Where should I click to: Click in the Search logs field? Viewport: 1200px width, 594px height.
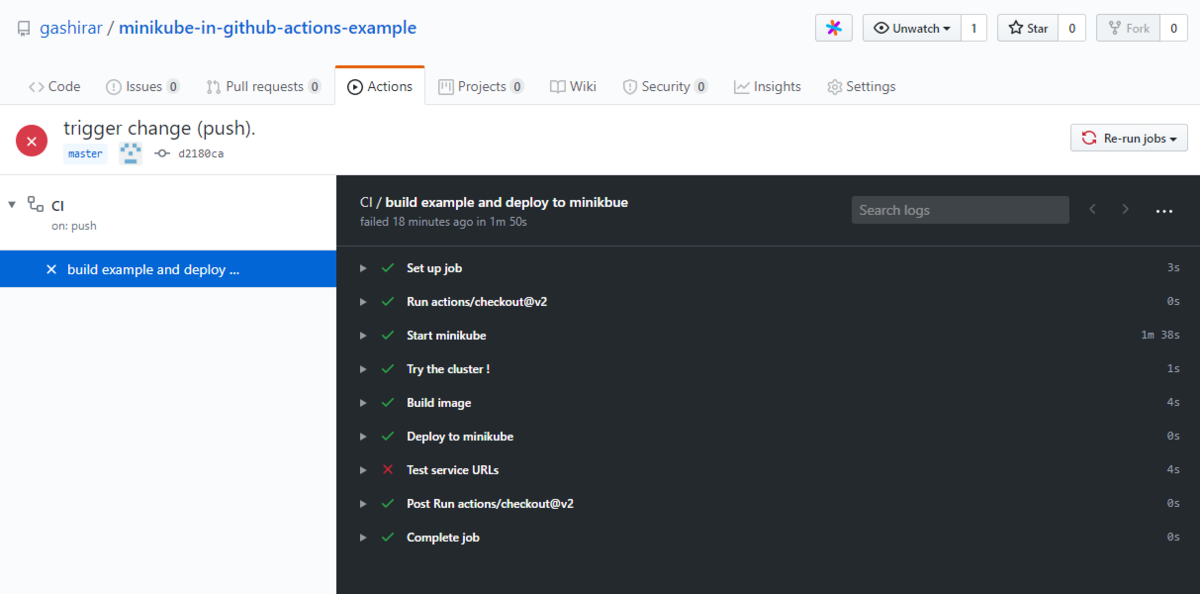tap(960, 210)
